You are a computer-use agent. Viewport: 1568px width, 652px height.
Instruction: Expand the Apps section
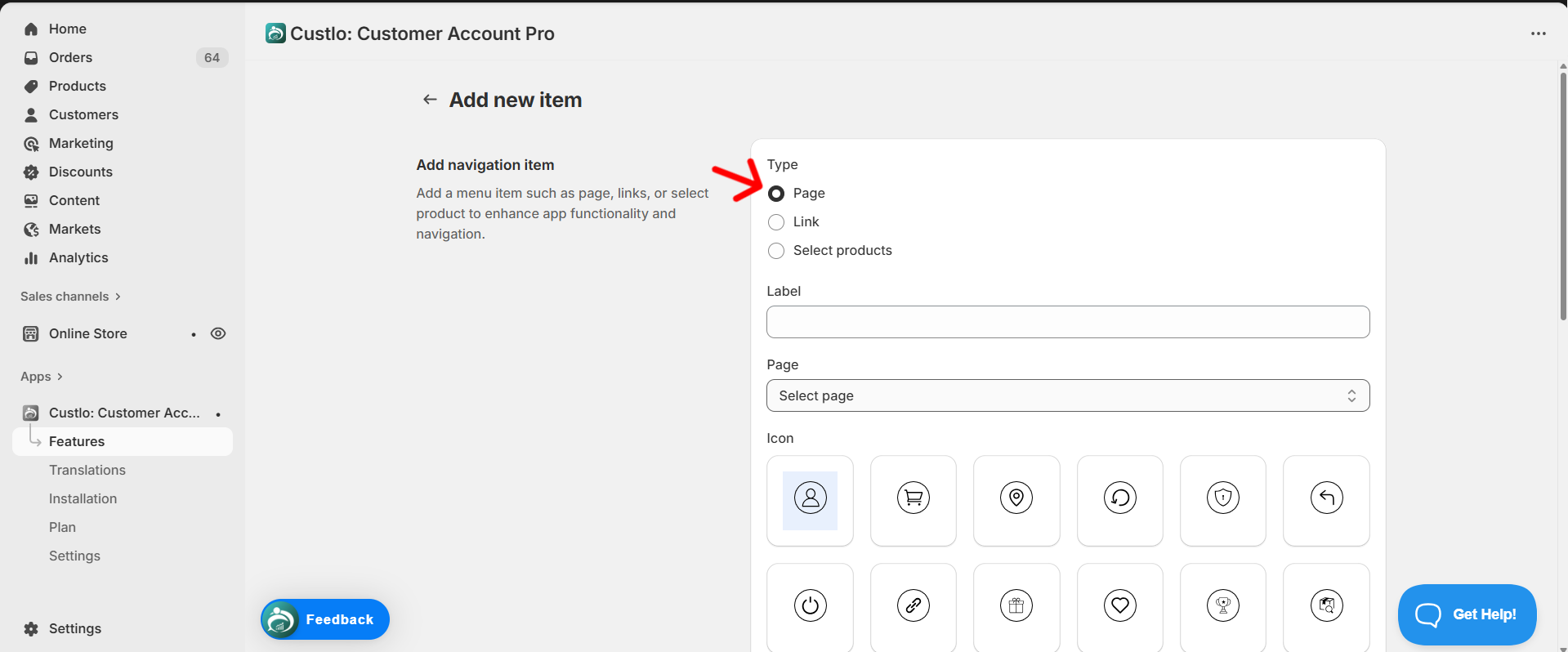coord(42,377)
